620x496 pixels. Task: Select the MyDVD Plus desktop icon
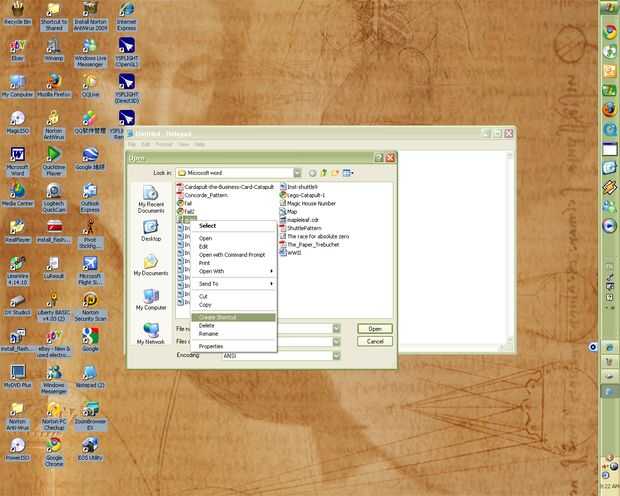[17, 377]
